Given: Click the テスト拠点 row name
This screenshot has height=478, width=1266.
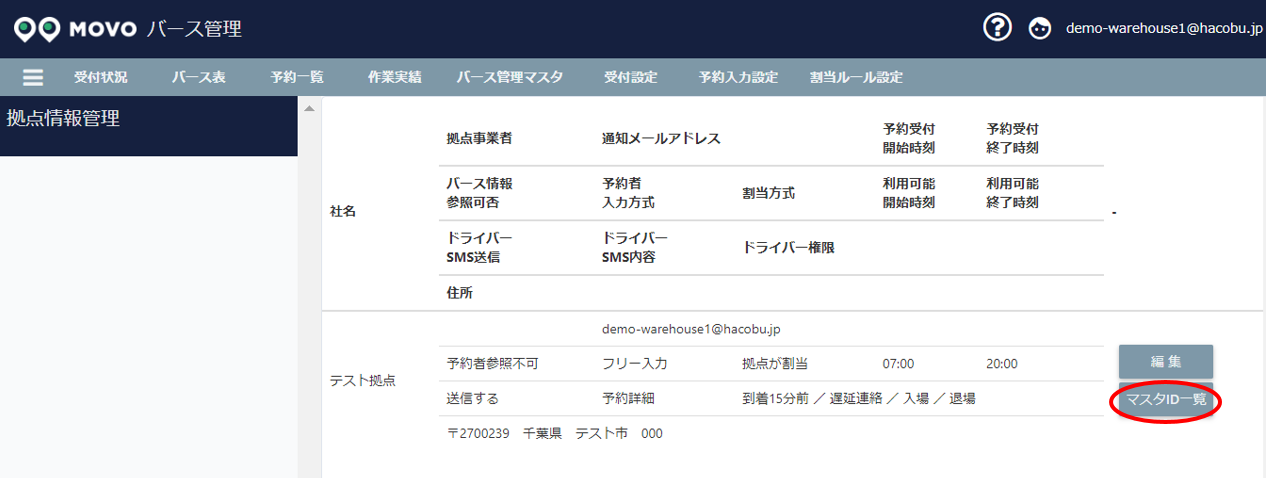Looking at the screenshot, I should click(363, 381).
